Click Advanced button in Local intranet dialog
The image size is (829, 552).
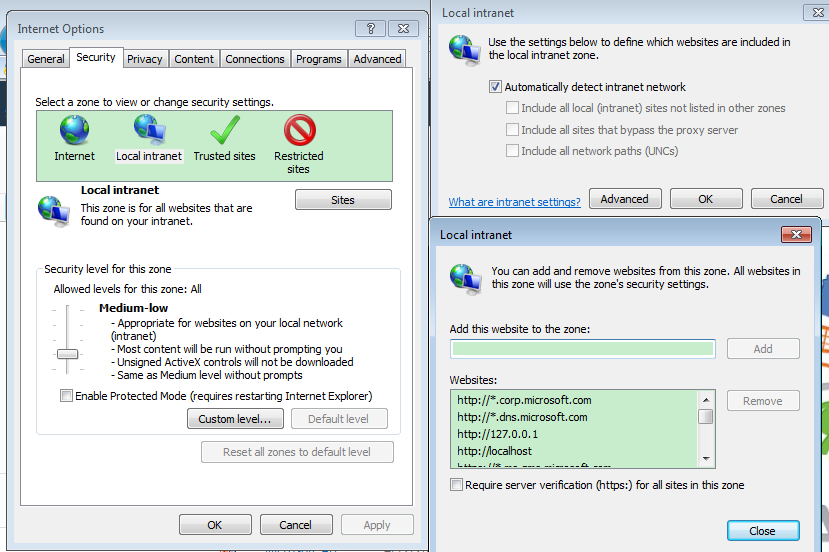(624, 199)
